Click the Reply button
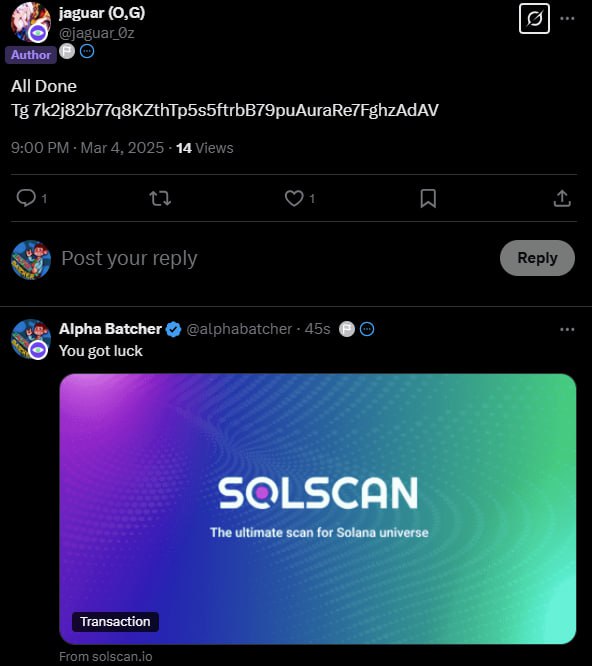 click(537, 258)
